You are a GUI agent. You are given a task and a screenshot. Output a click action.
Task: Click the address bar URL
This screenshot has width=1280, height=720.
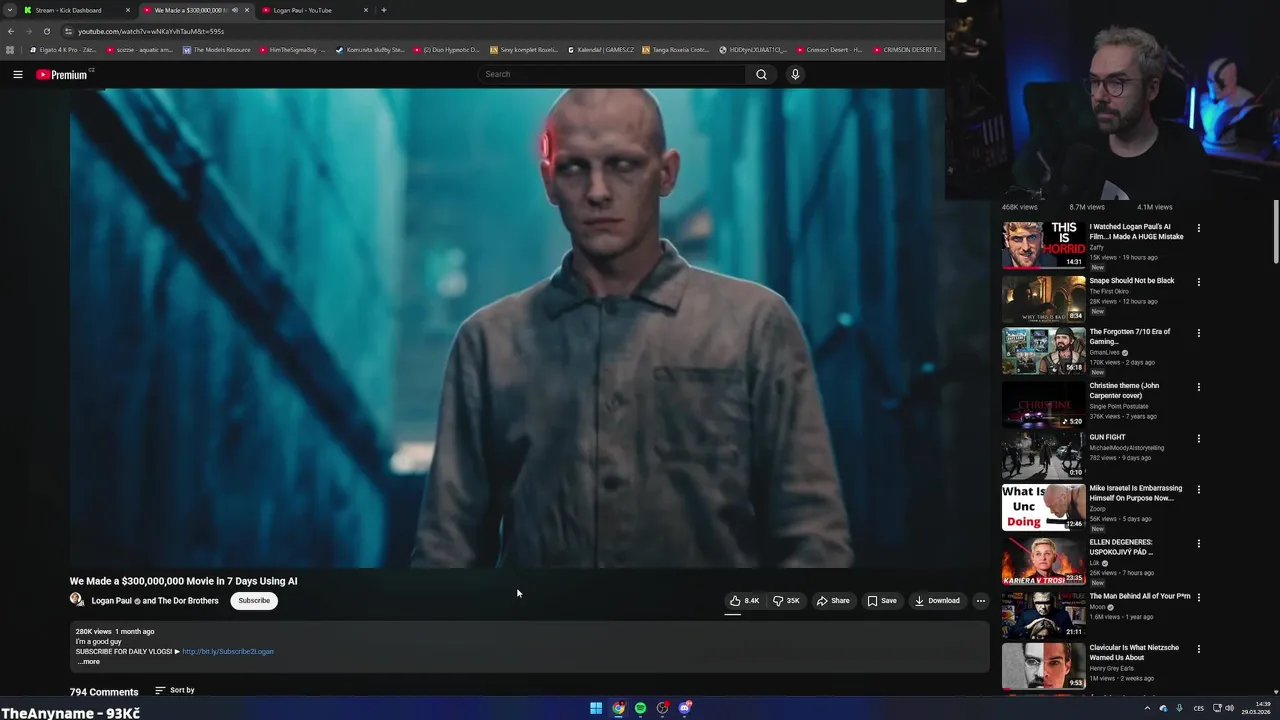(151, 31)
